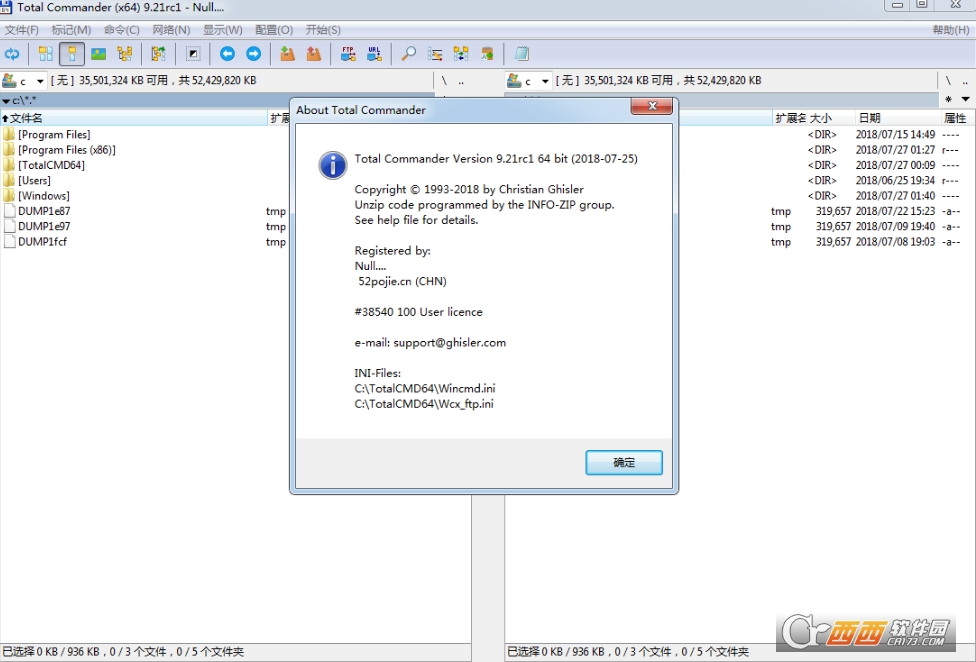Open the FTP connect toolbar icon
Viewport: 976px width, 662px height.
click(348, 54)
